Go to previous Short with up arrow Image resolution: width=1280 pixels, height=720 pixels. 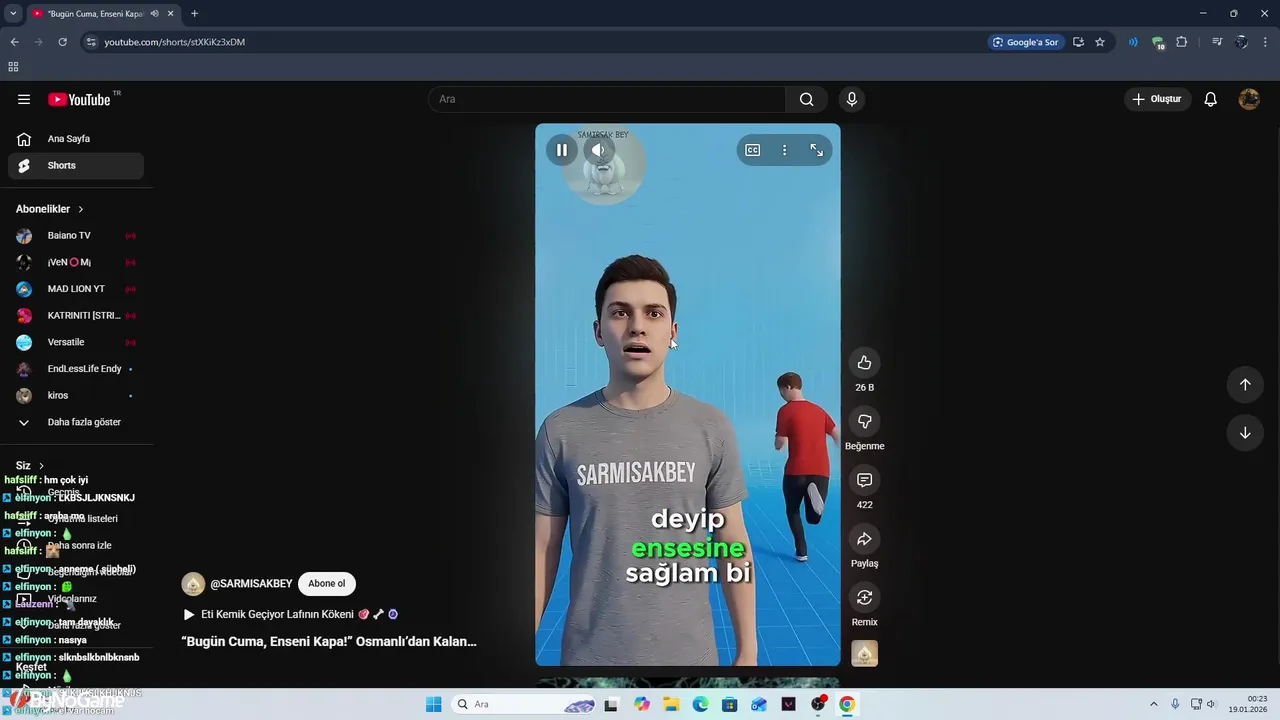point(1245,385)
